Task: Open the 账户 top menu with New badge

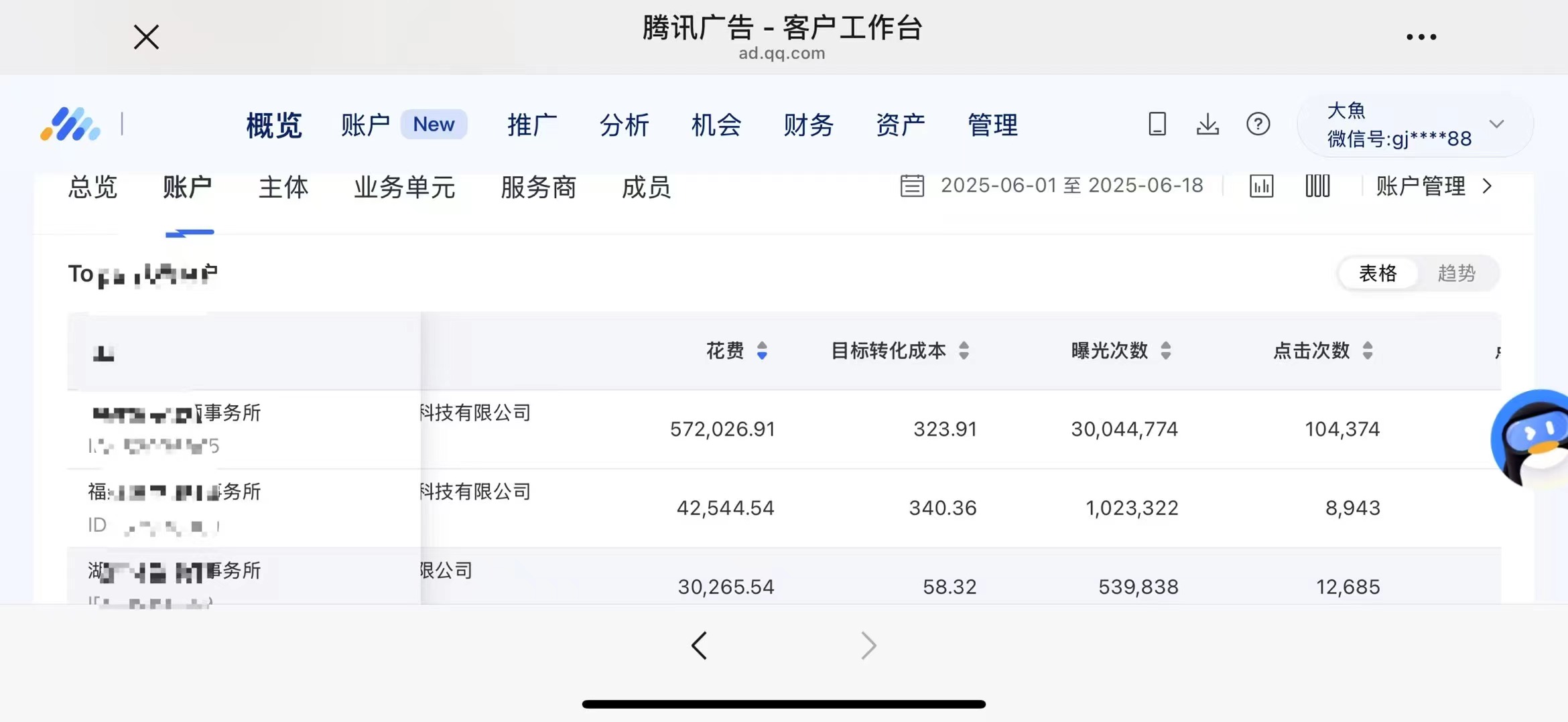Action: pos(403,125)
